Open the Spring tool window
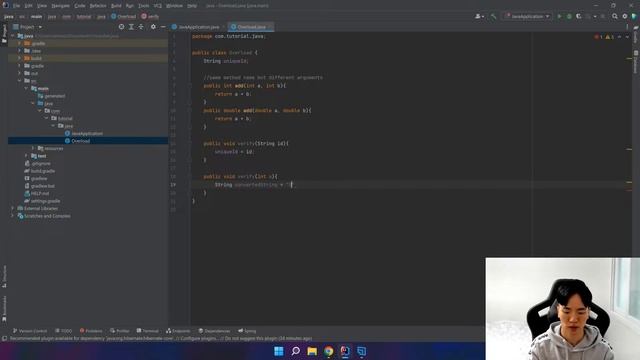The height and width of the screenshot is (360, 640). (x=247, y=331)
